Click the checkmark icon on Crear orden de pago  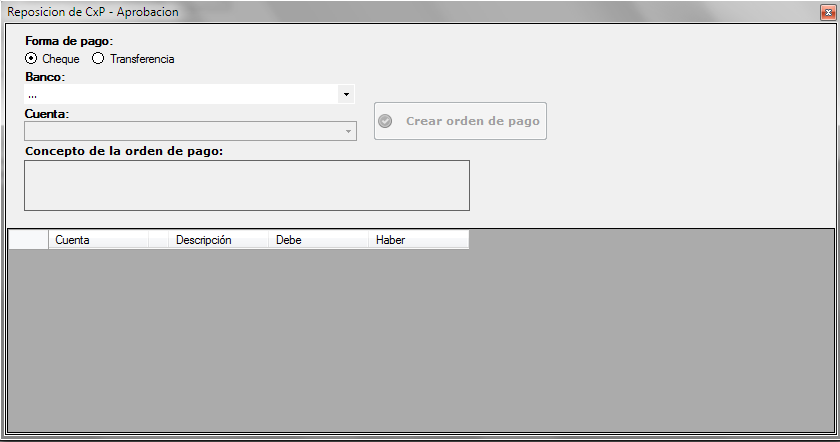point(385,121)
